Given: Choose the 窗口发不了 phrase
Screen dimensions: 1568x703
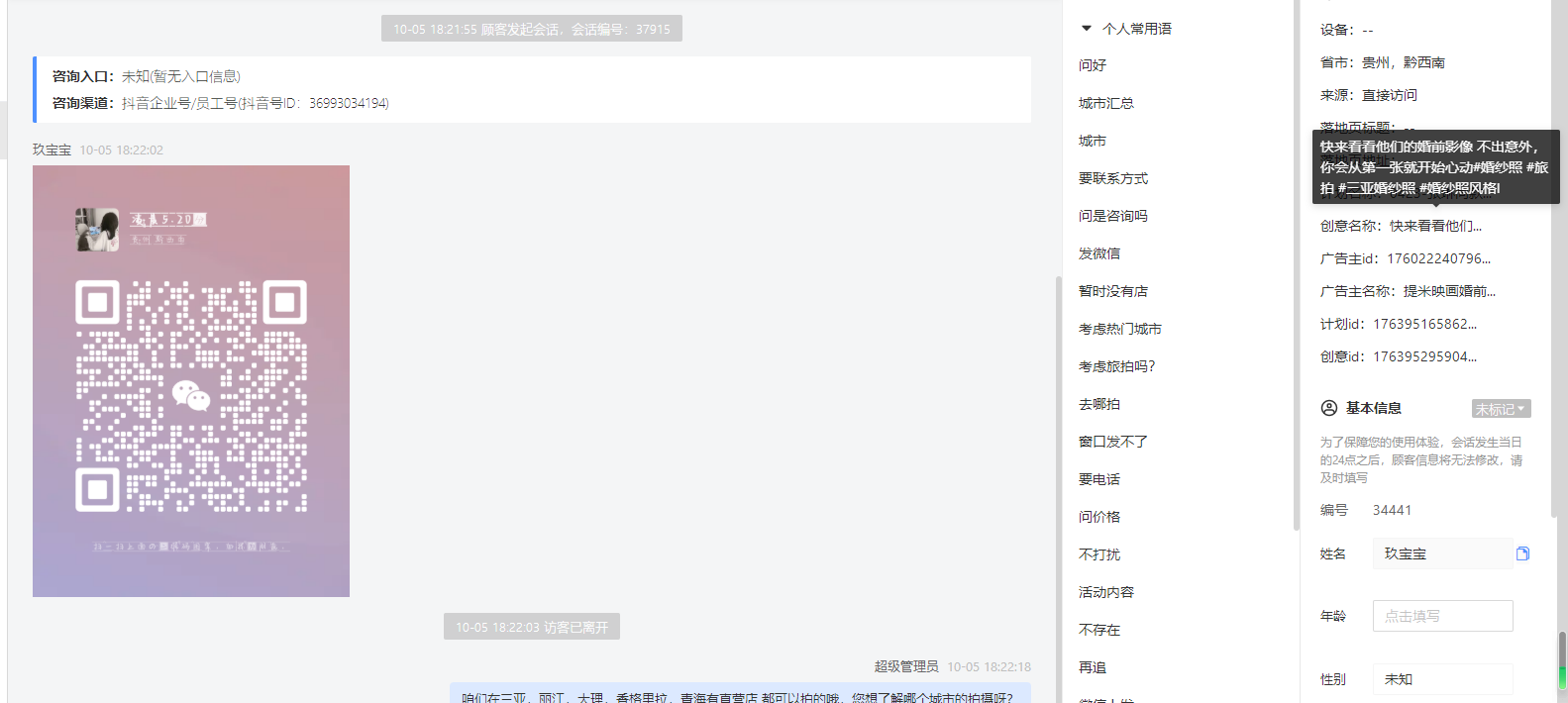Looking at the screenshot, I should [x=1113, y=442].
